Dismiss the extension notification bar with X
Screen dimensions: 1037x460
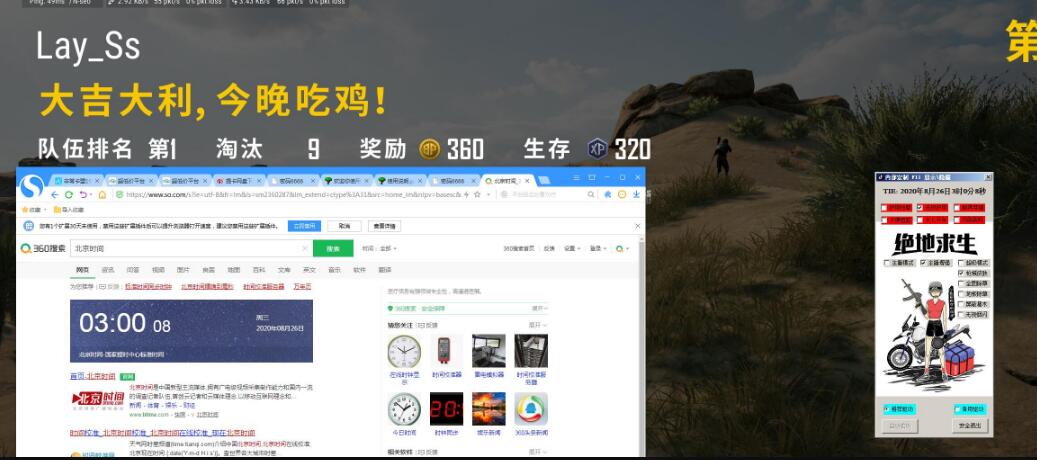tap(638, 226)
